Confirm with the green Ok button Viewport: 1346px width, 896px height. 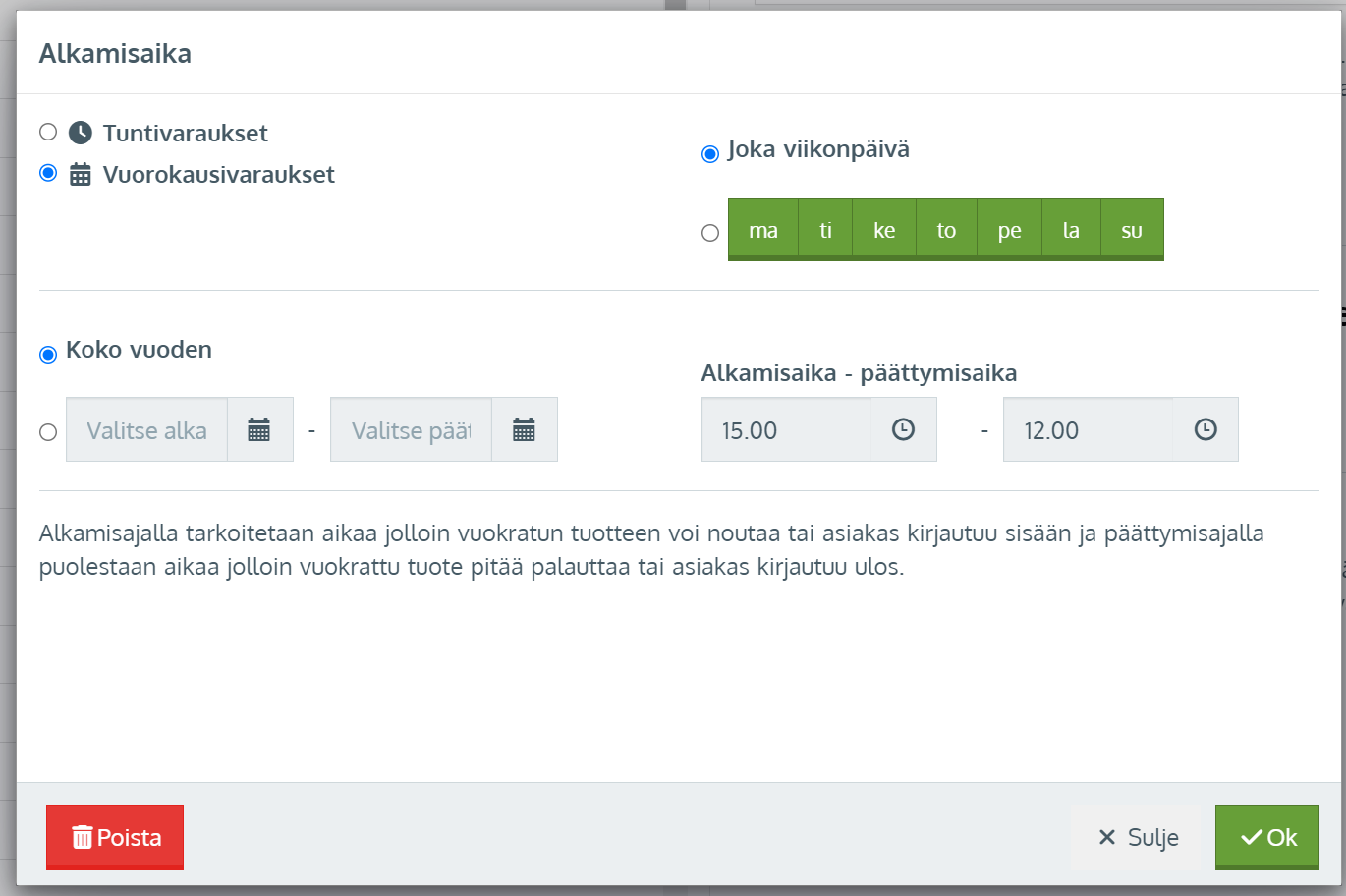pyautogui.click(x=1266, y=837)
